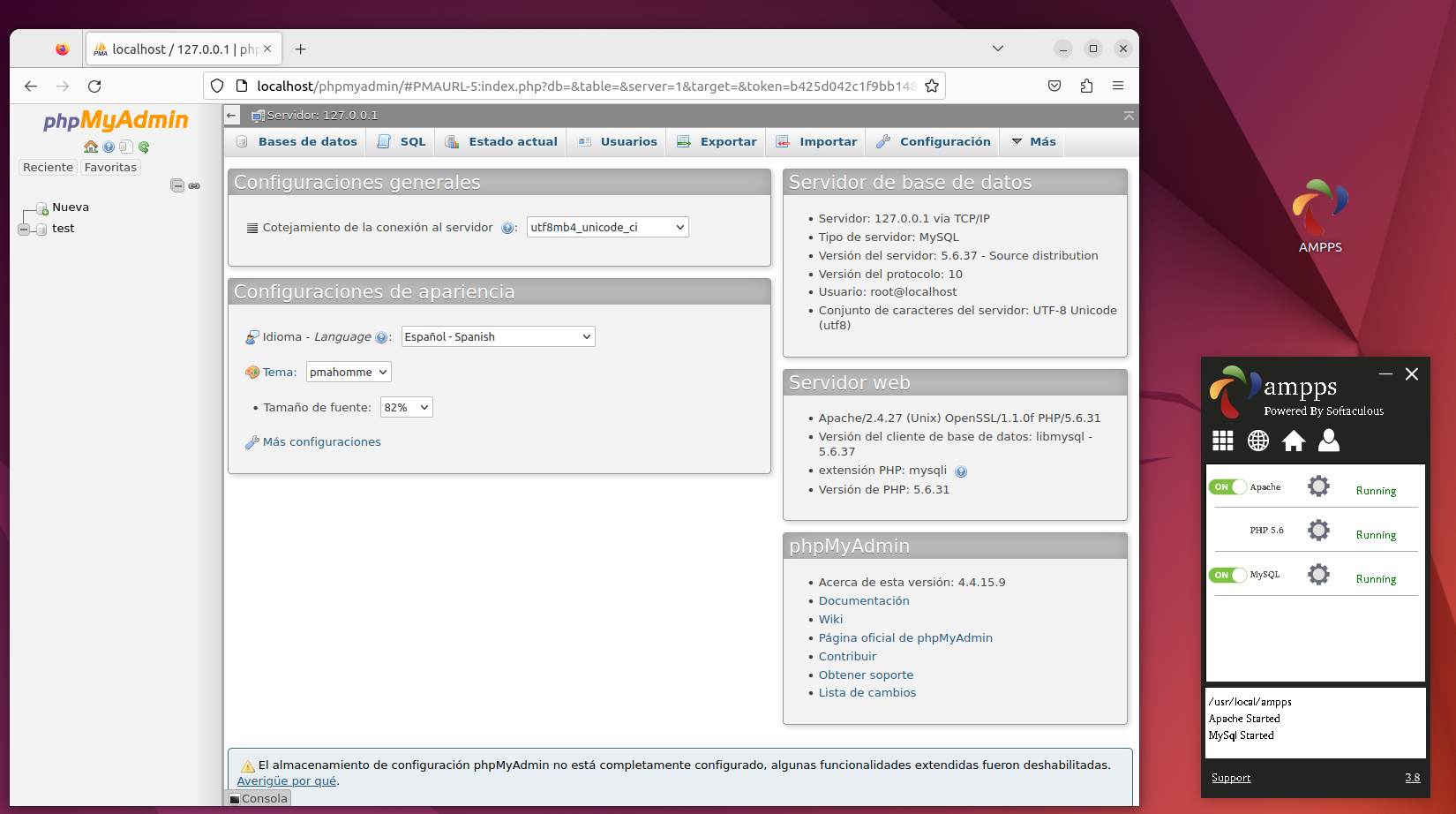Open Apache settings gear in AMPPS
Screen dimensions: 1456x814
coord(1318,486)
